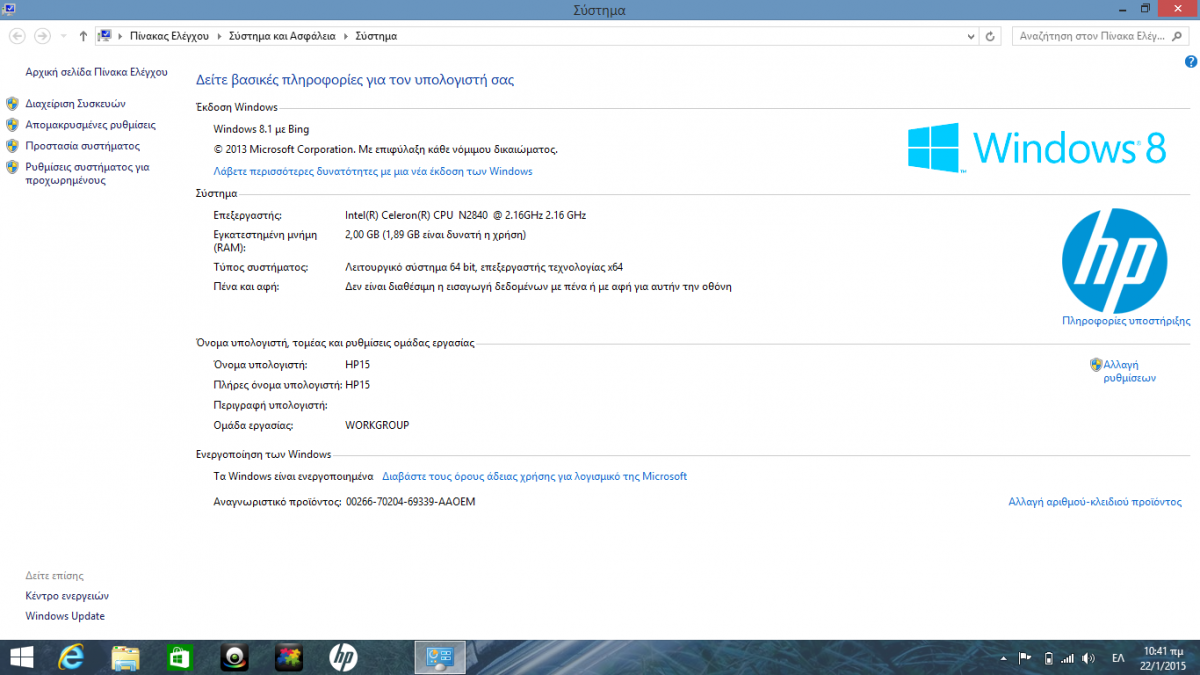Image resolution: width=1200 pixels, height=675 pixels.
Task: Click battery tray icon
Action: [x=1048, y=658]
